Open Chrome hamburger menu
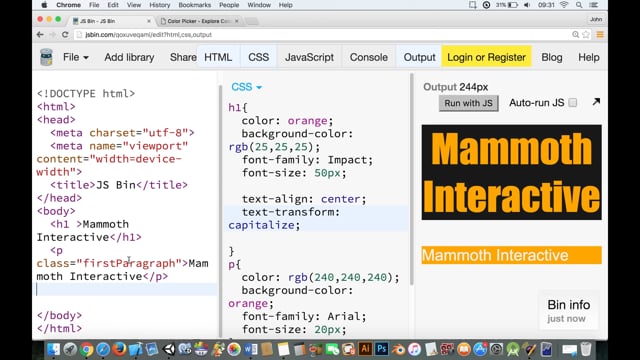Viewport: 640px width, 360px height. [600, 35]
